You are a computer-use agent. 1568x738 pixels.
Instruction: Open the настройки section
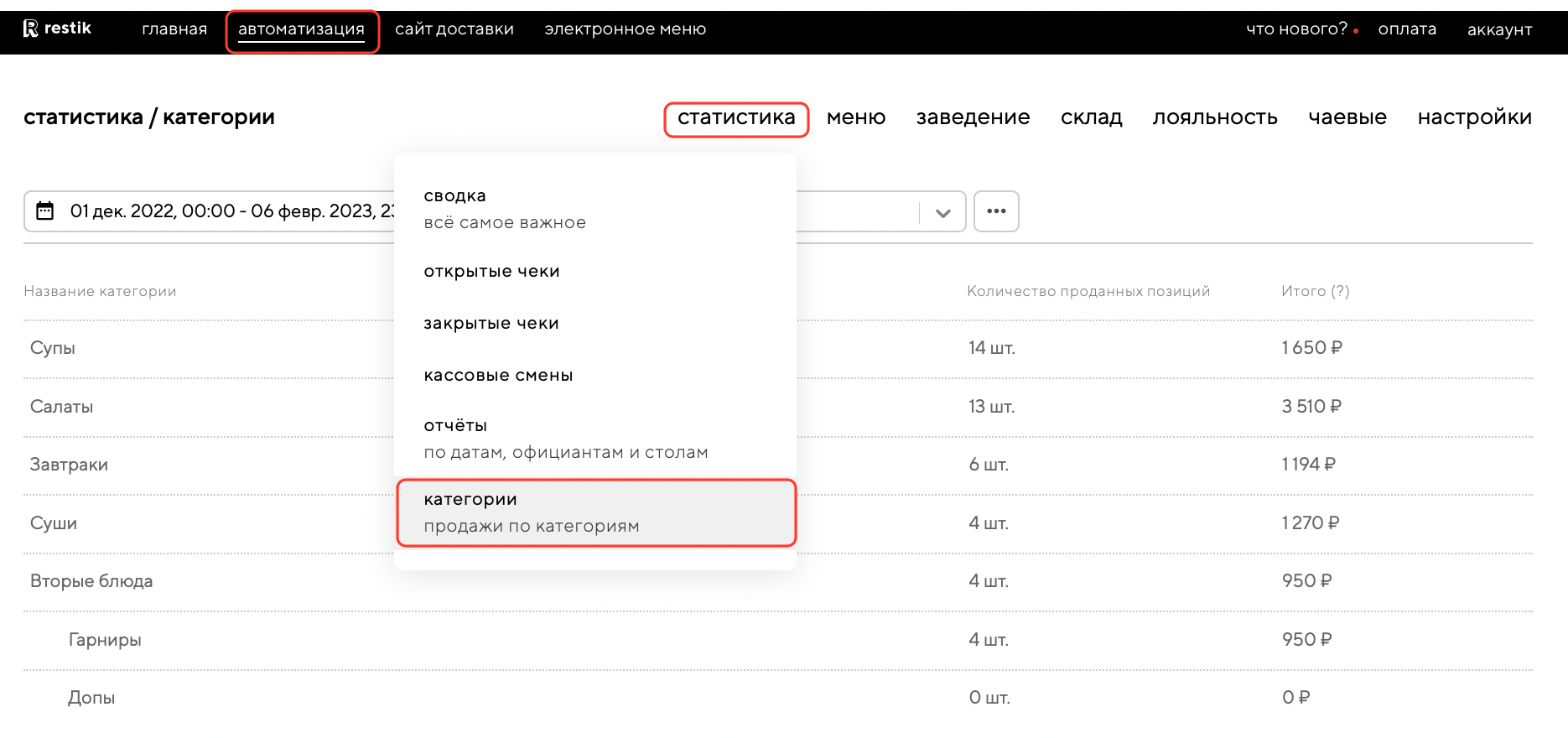pos(1474,118)
